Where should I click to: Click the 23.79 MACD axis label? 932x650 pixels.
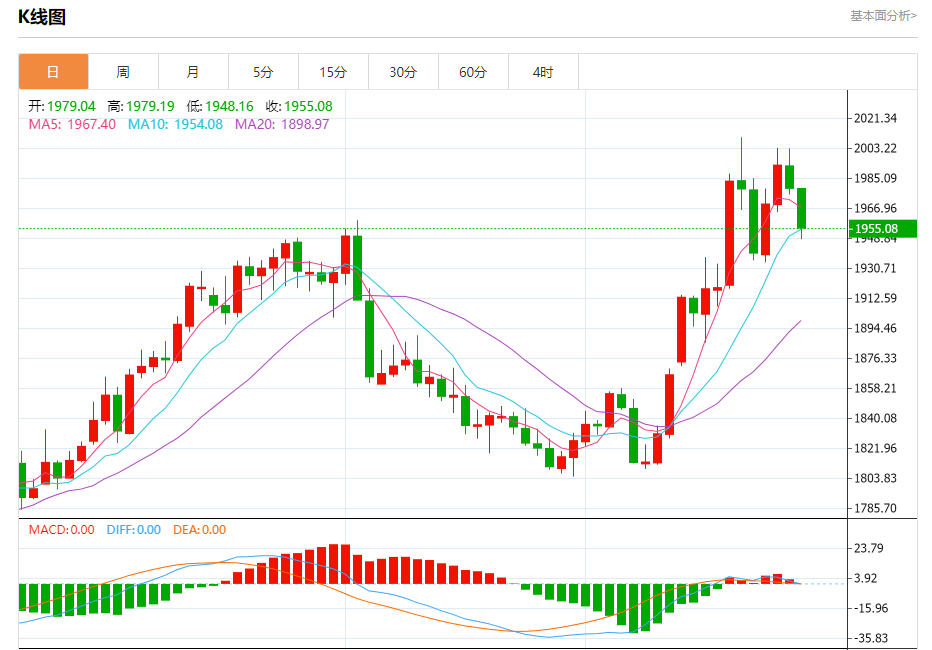coord(868,548)
